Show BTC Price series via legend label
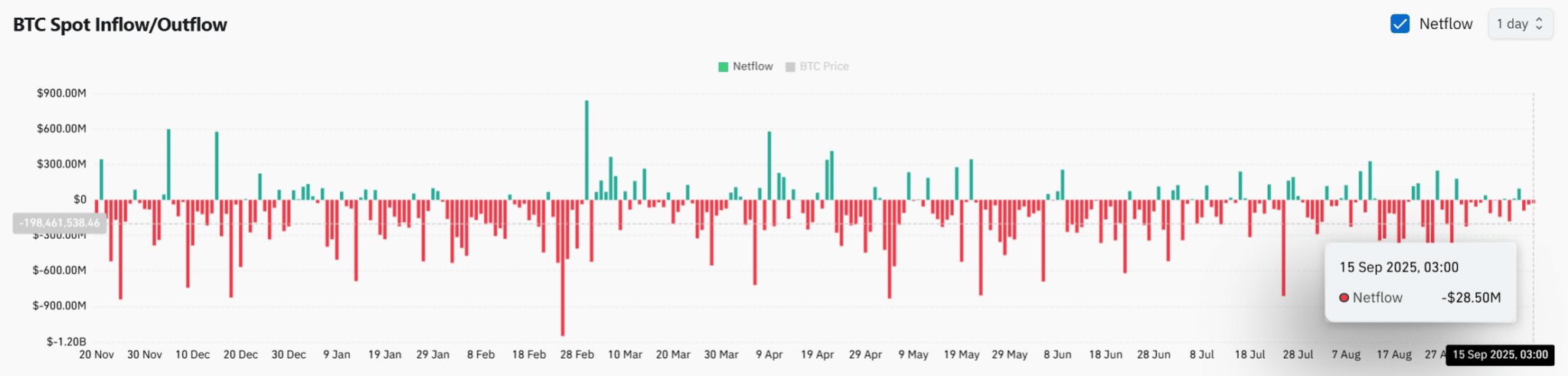 coord(824,67)
